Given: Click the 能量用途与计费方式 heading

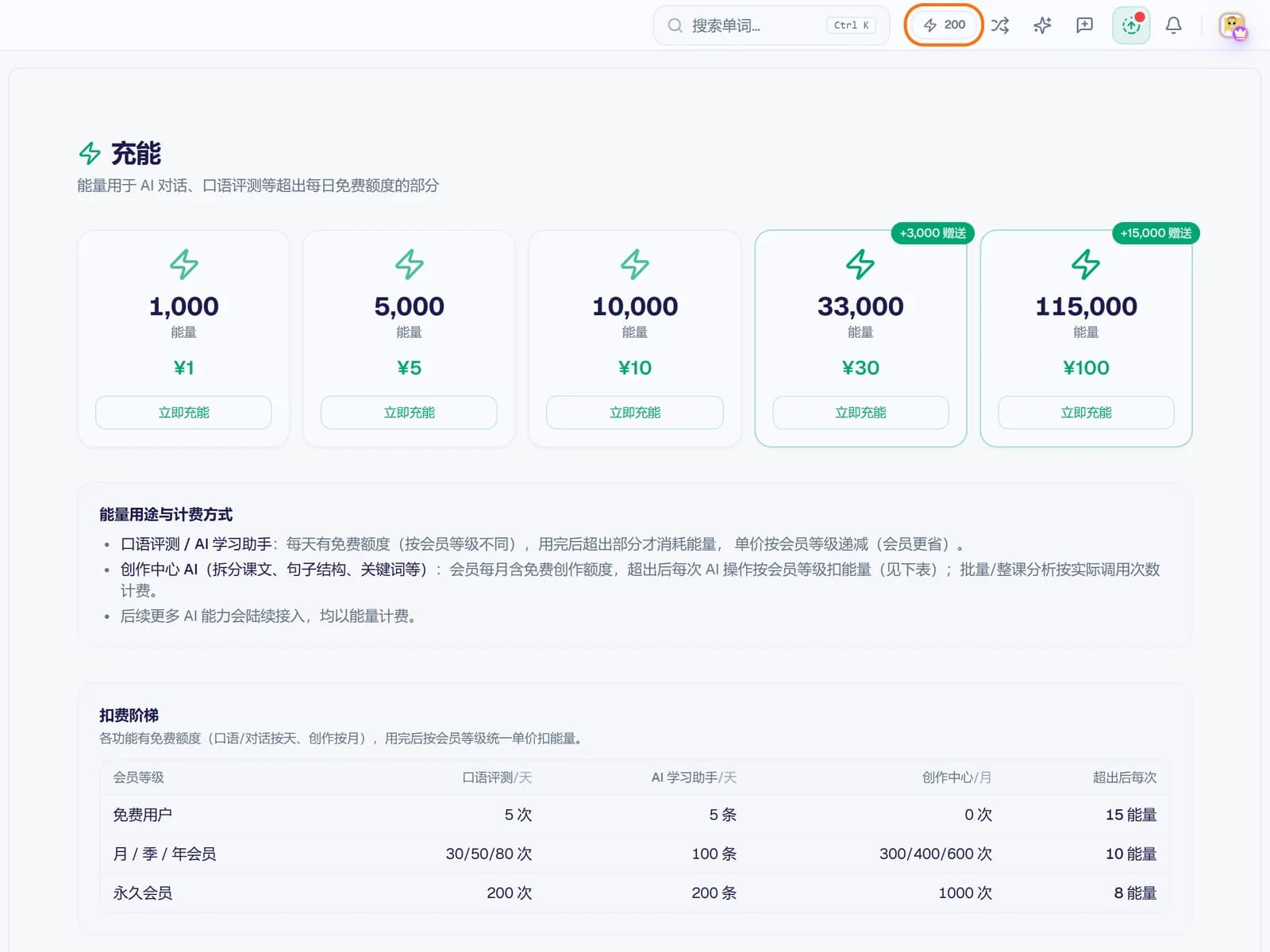Looking at the screenshot, I should click(166, 514).
